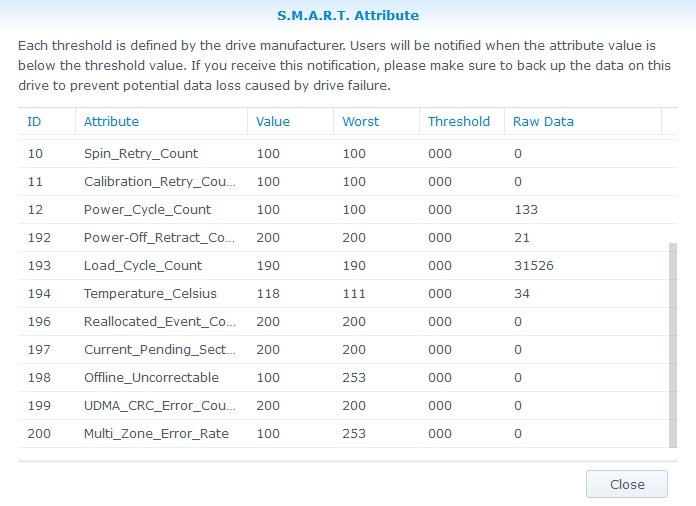Image resolution: width=696 pixels, height=506 pixels.
Task: Select the UDMA_CRC_Error_Count row
Action: pyautogui.click(x=159, y=406)
